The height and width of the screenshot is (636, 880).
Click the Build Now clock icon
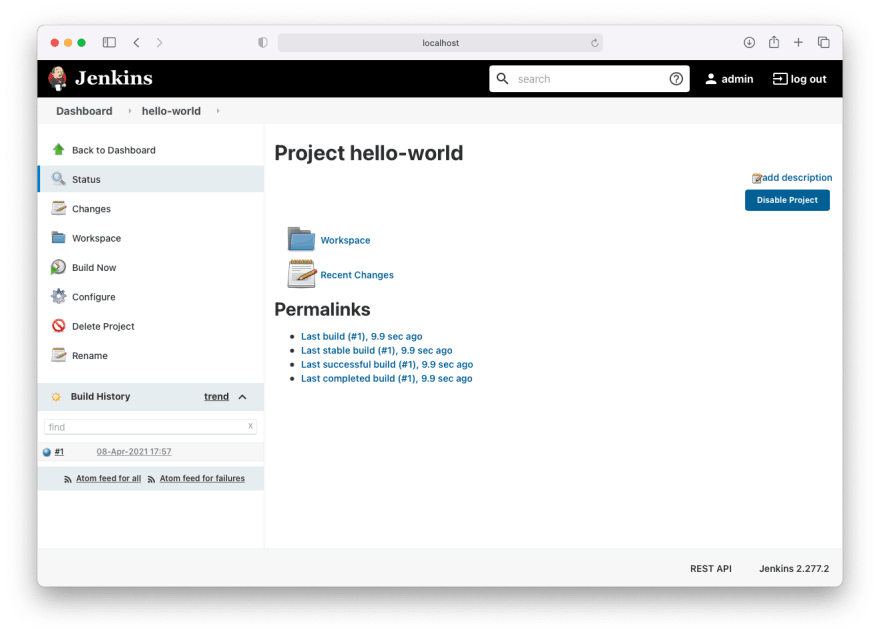58,267
